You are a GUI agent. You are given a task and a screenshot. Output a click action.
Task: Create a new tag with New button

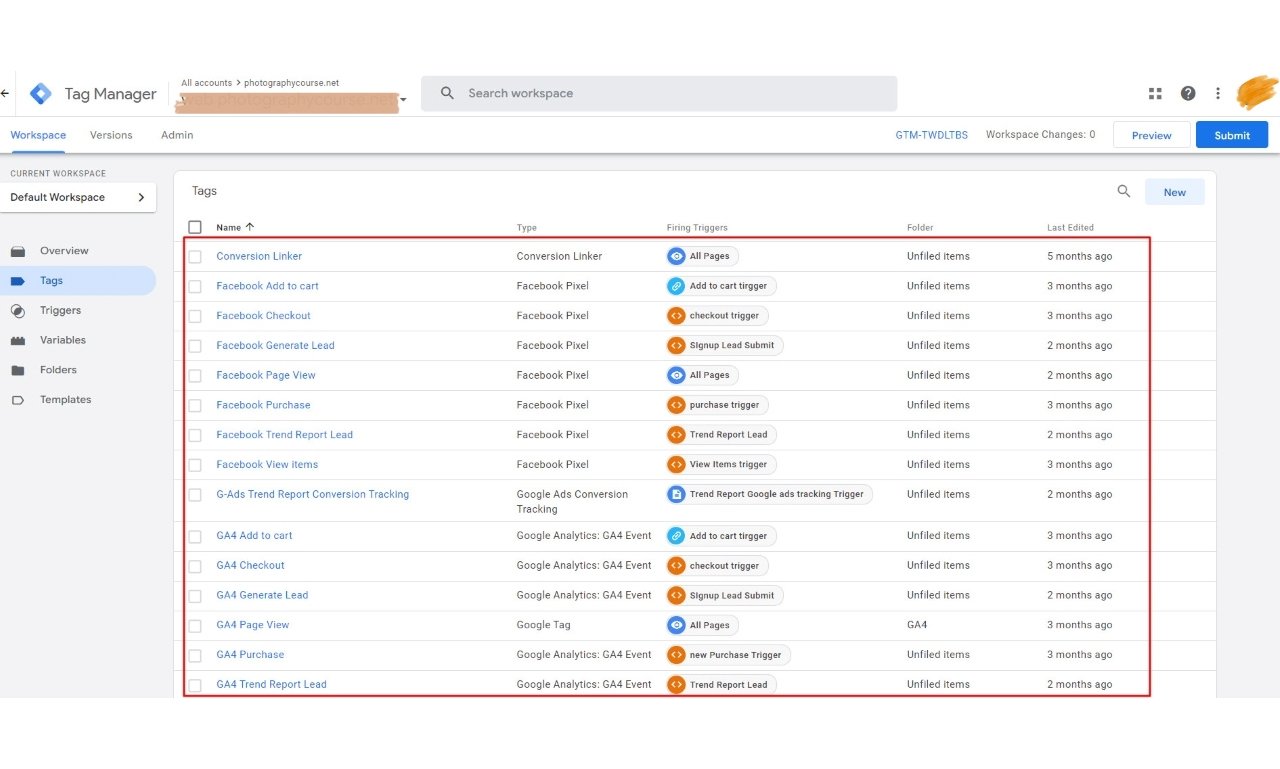click(1175, 192)
